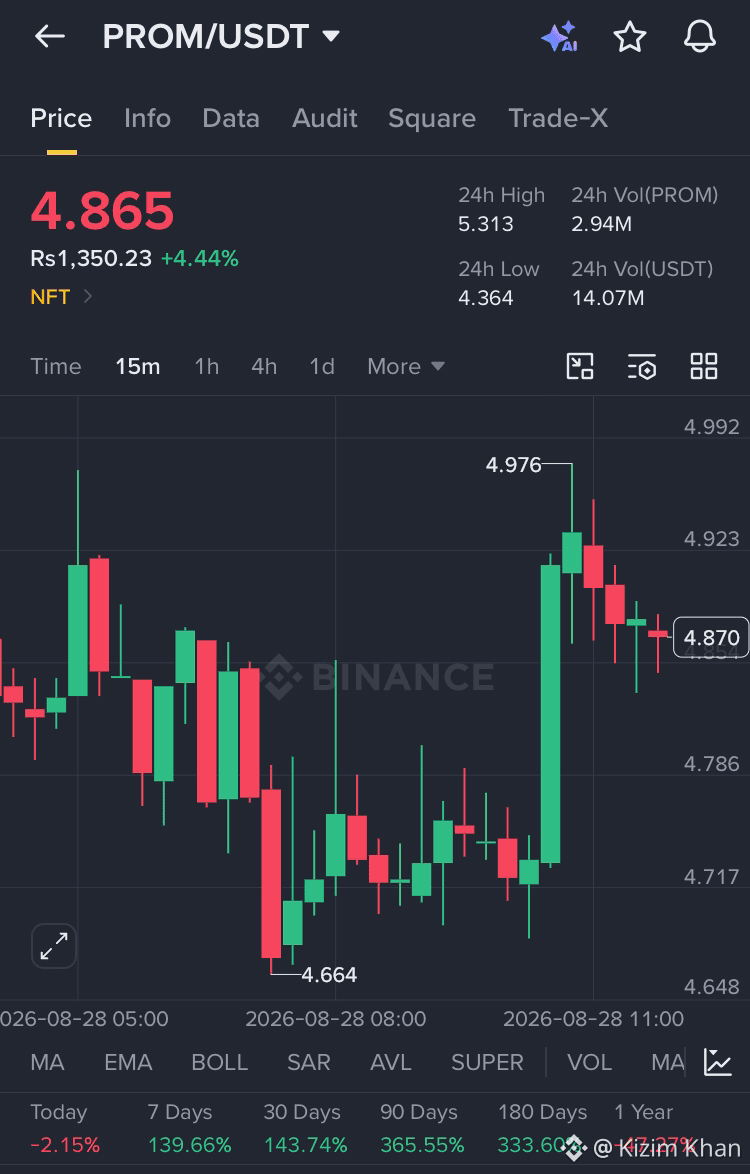Viewport: 750px width, 1174px height.
Task: Enable the EMA indicator
Action: (128, 1062)
